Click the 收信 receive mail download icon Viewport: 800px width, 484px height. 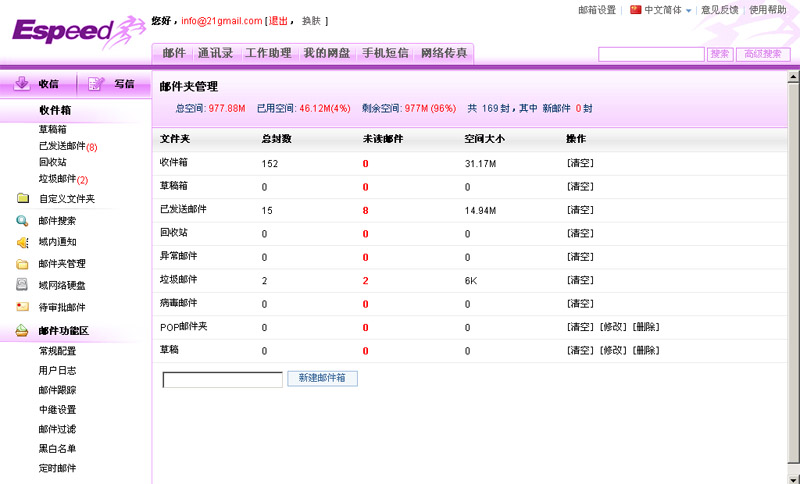20,84
